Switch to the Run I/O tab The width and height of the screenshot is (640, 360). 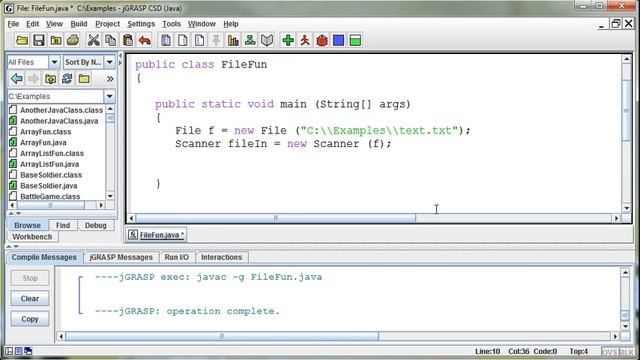click(x=177, y=257)
